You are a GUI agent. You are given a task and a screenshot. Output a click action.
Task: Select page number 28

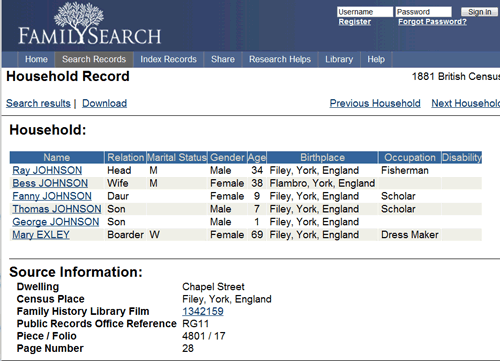[188, 348]
